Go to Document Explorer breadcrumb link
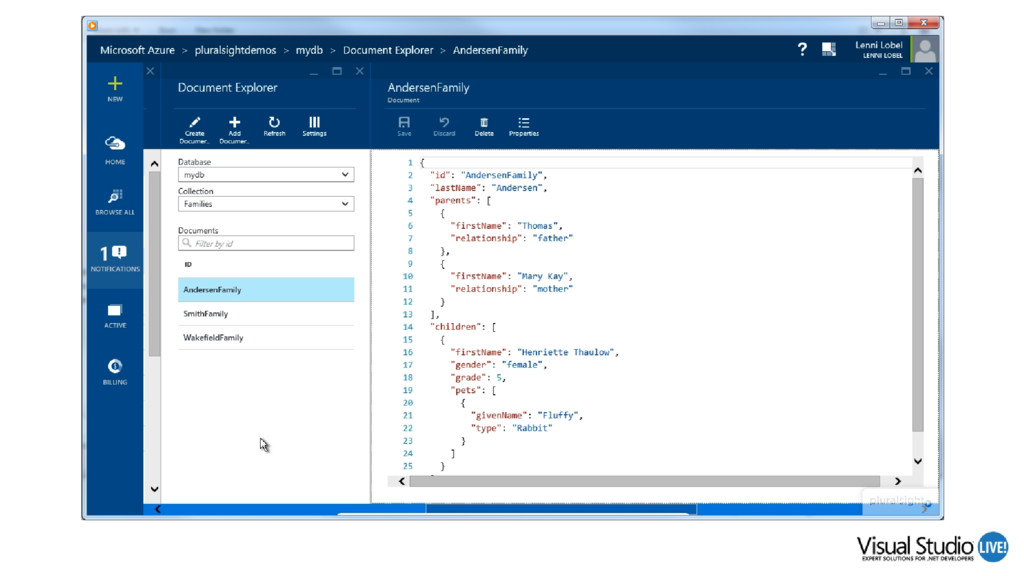This screenshot has height=576, width=1024. (x=388, y=50)
